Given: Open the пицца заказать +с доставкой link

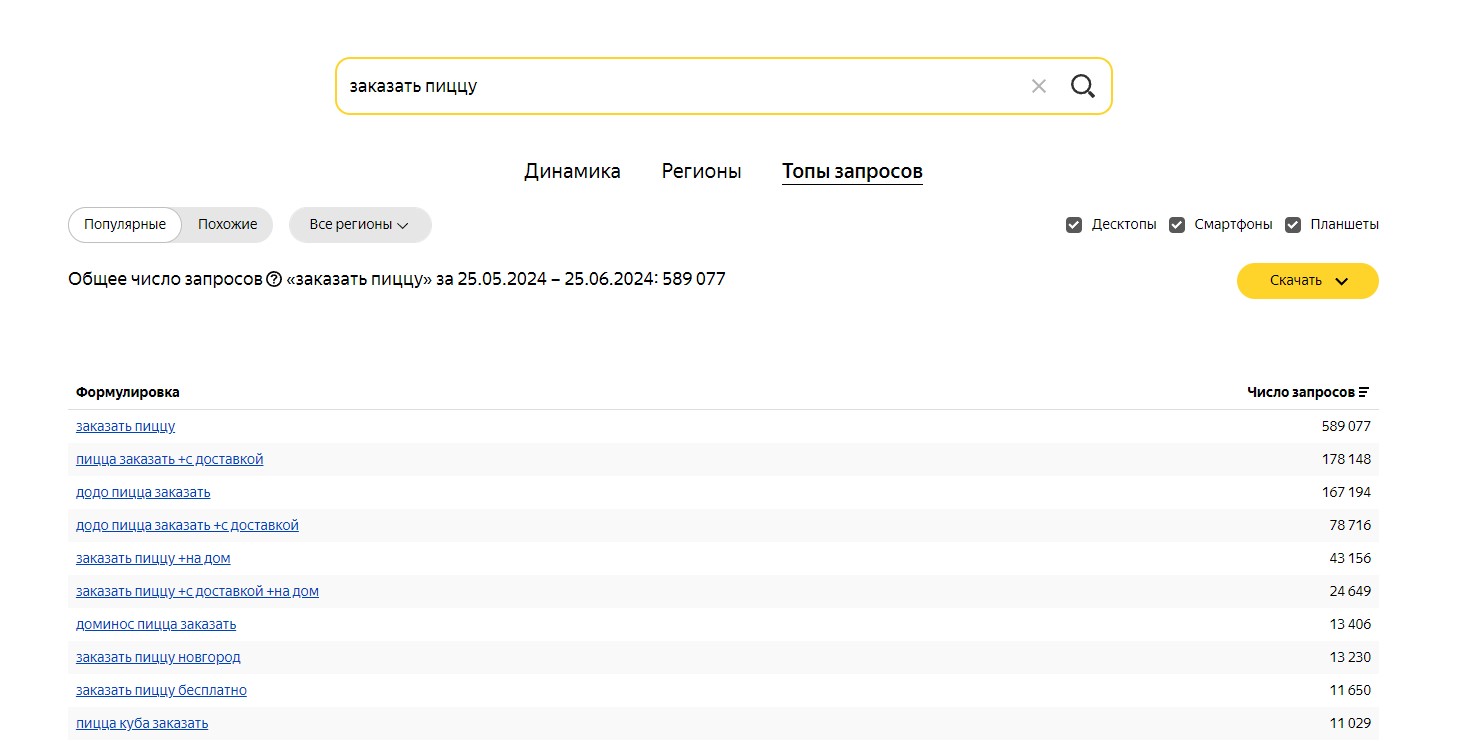Looking at the screenshot, I should click(x=170, y=459).
